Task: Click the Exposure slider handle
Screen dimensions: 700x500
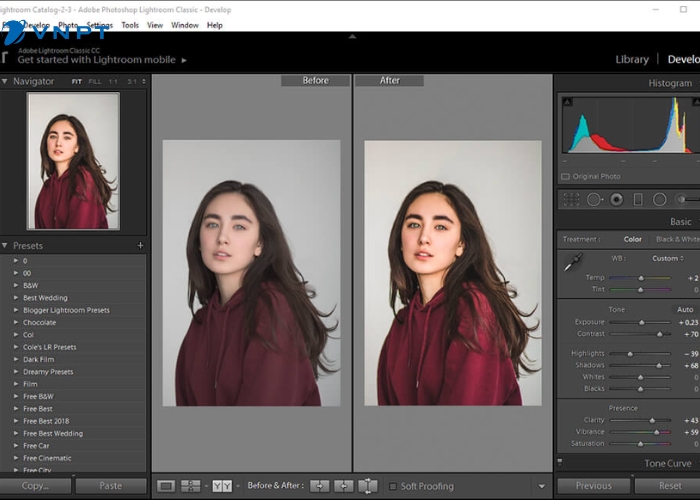Action: tap(642, 322)
